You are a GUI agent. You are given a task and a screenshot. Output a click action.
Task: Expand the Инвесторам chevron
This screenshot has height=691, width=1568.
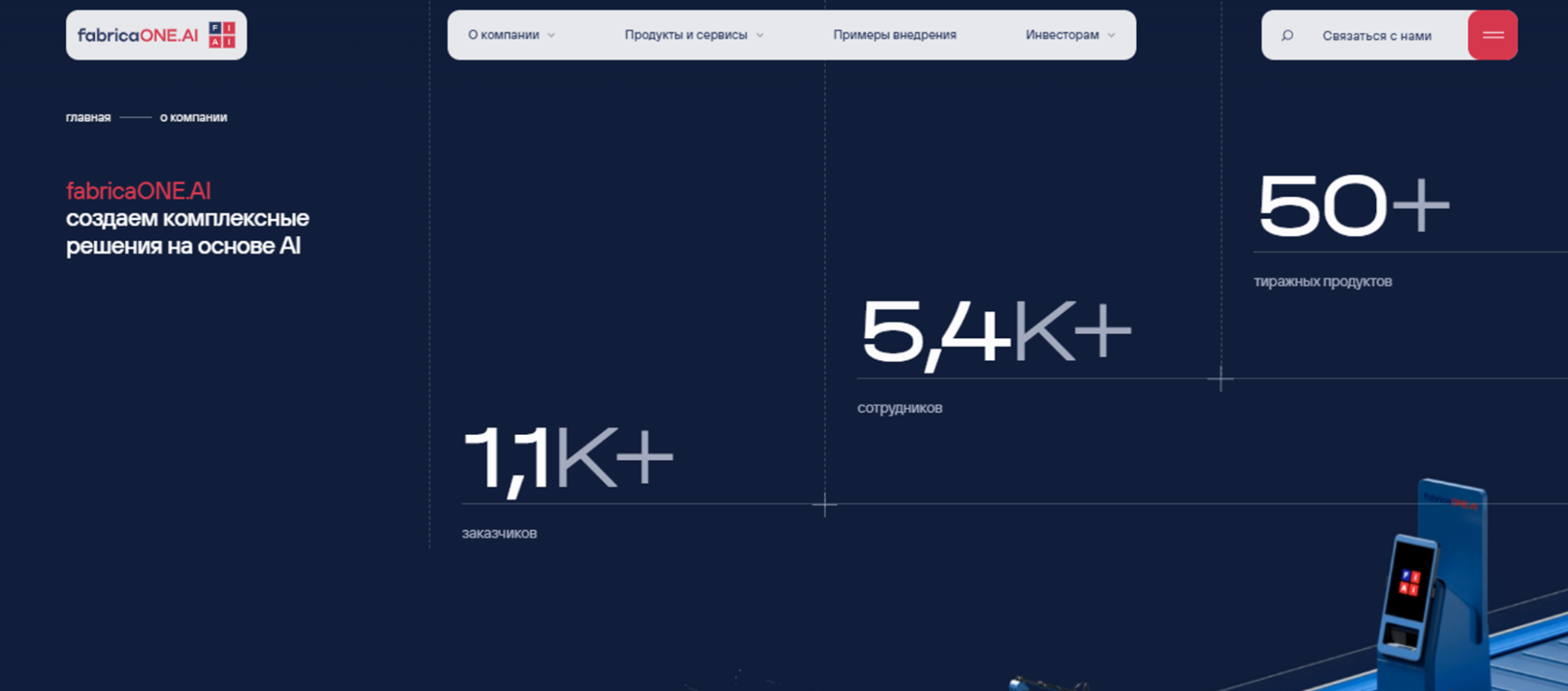(1111, 35)
